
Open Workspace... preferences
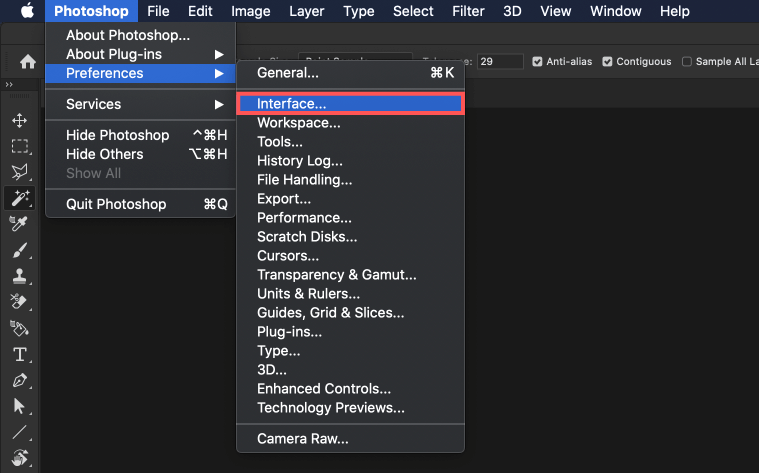pos(350,123)
